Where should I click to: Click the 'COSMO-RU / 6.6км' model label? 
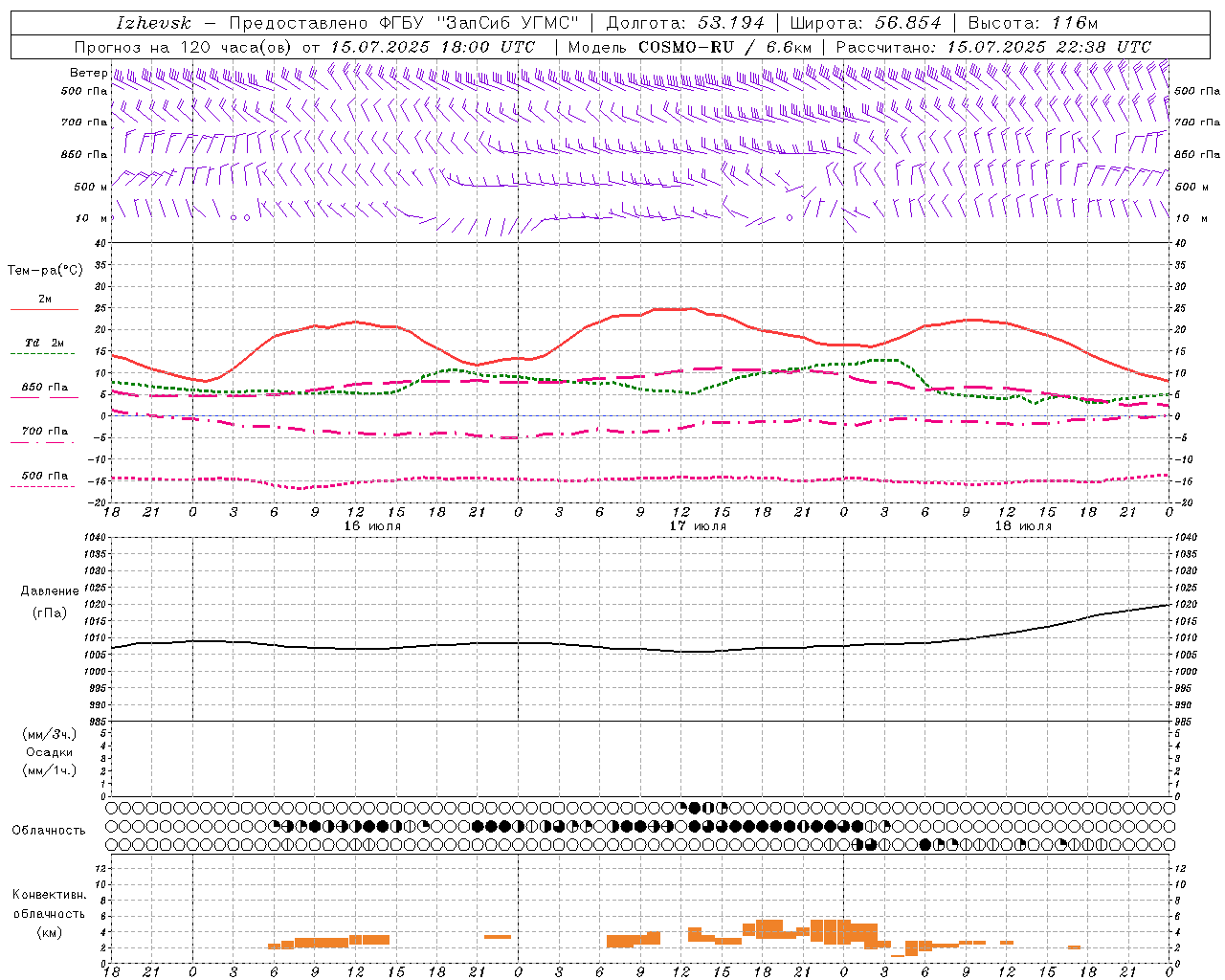724,47
